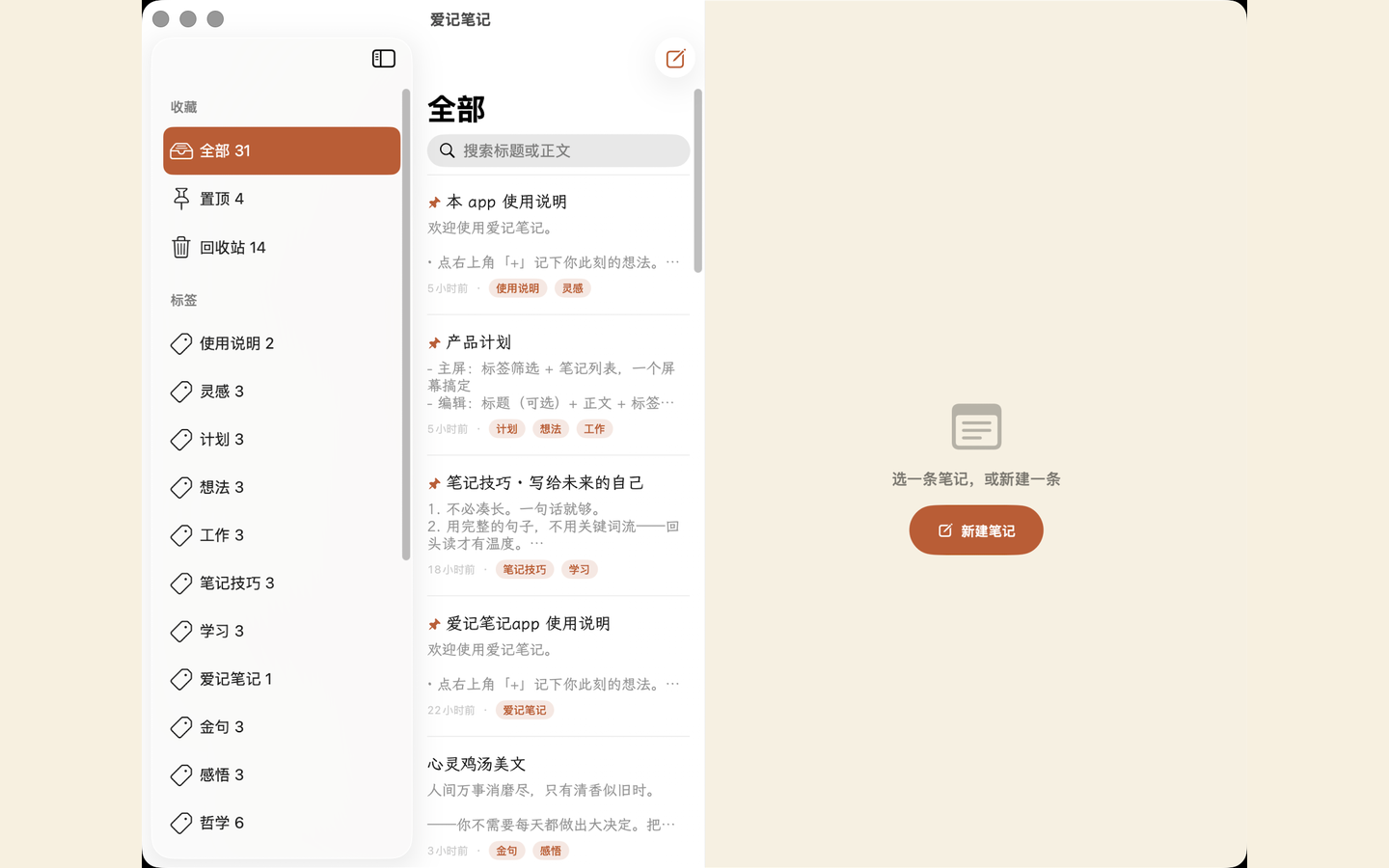Click the pin icon on 笔记技巧 note
The width and height of the screenshot is (1389, 868).
[434, 484]
